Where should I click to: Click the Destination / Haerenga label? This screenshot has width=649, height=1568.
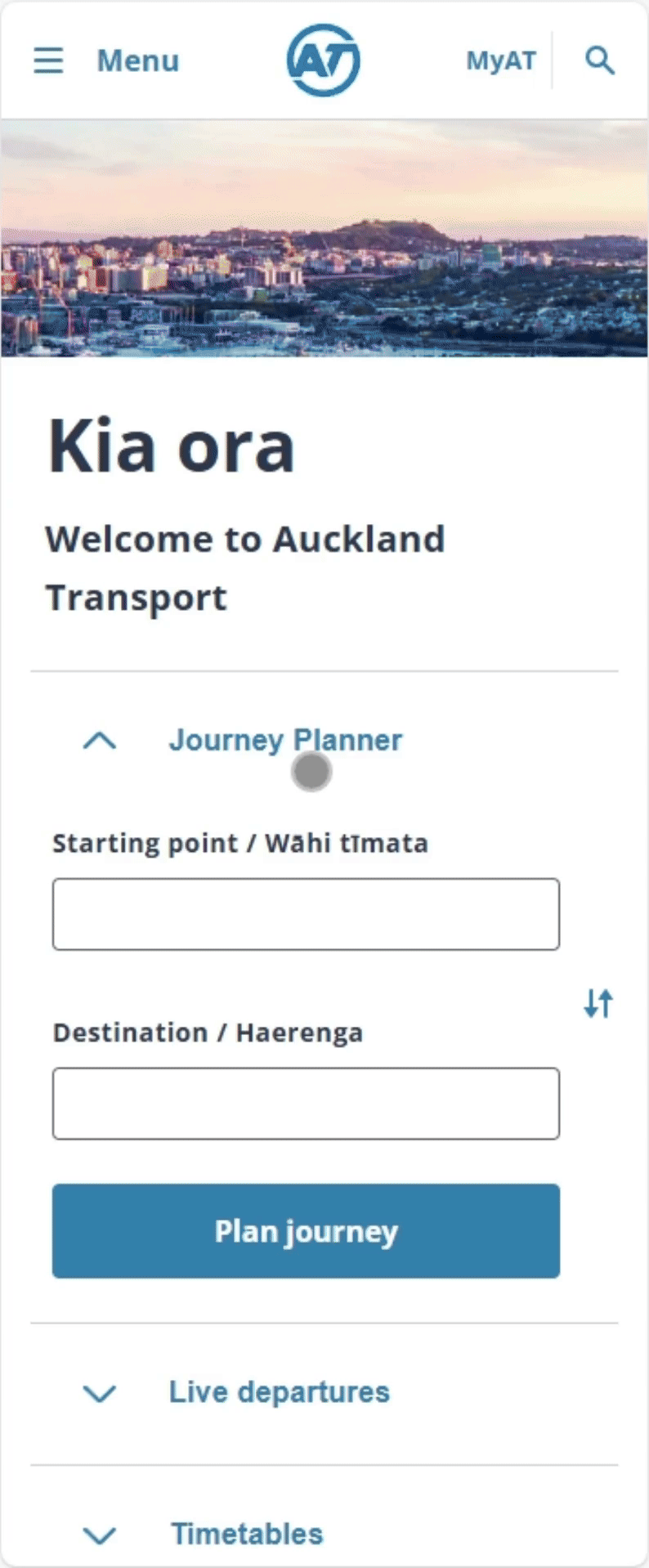[x=208, y=1033]
